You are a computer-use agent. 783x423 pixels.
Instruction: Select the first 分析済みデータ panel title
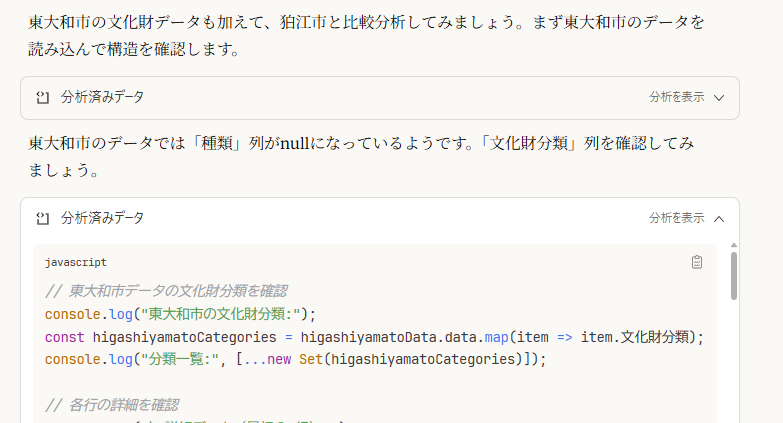(x=102, y=98)
